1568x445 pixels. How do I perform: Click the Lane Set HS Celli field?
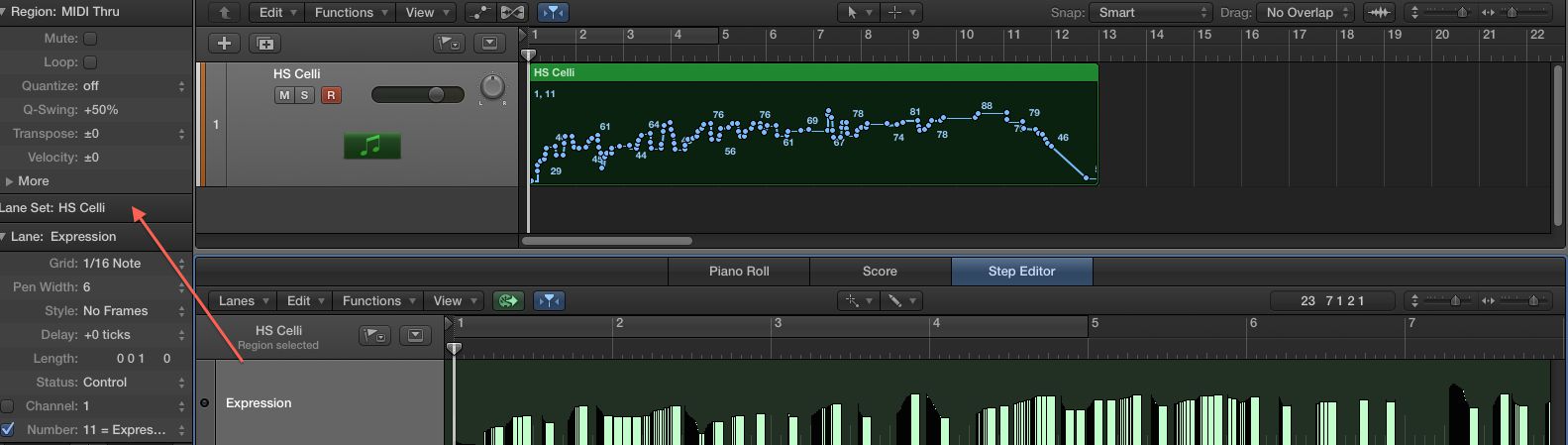coord(96,208)
